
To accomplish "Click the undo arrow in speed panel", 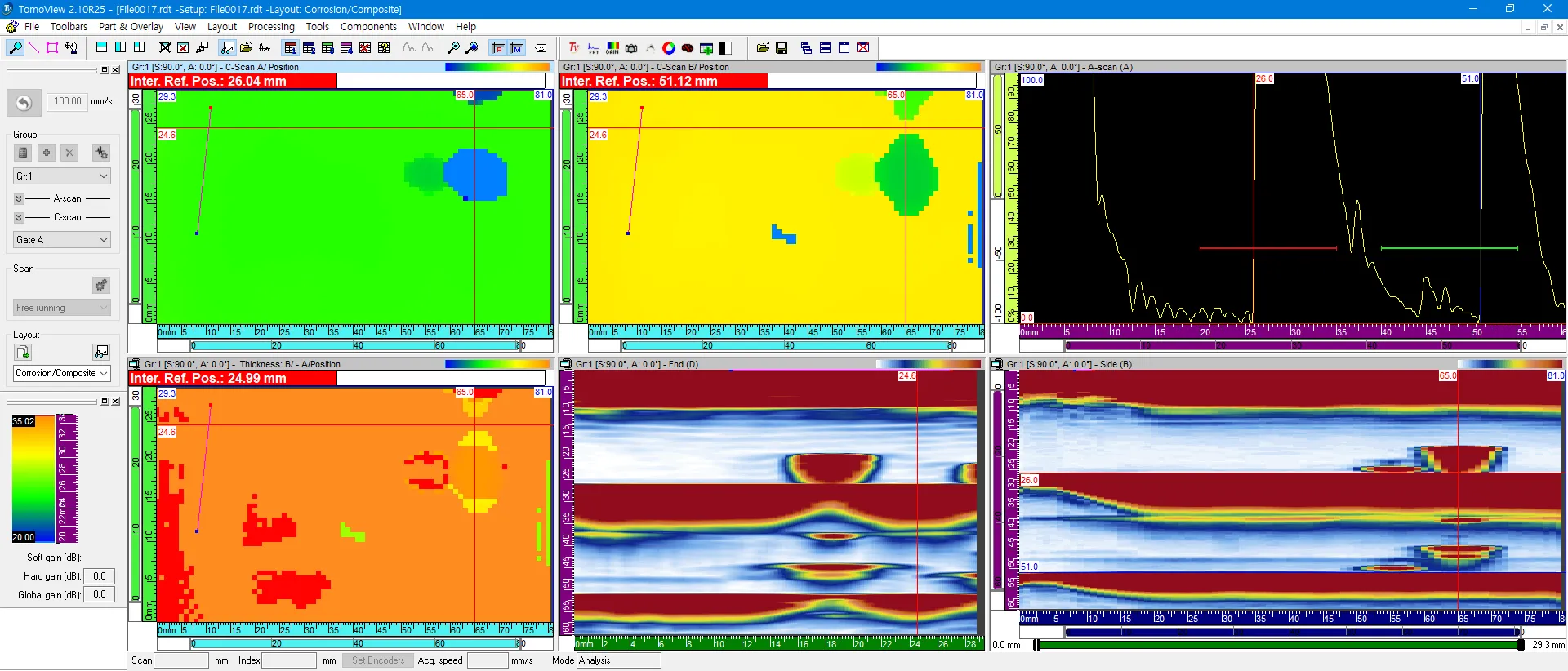I will click(24, 102).
